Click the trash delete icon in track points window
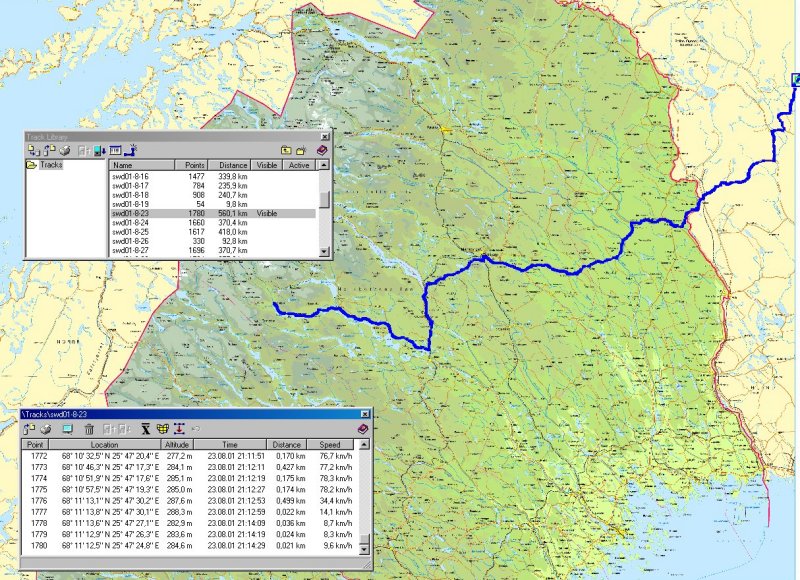The height and width of the screenshot is (580, 800). pos(89,428)
